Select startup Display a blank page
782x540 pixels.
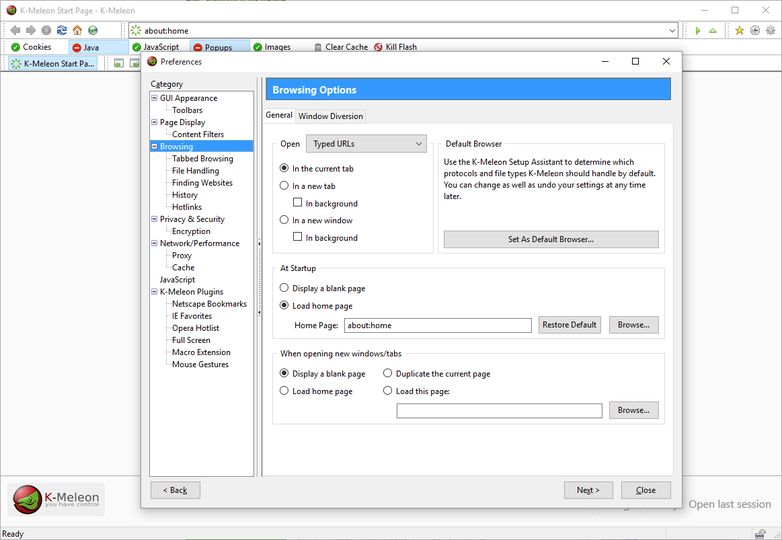[284, 288]
